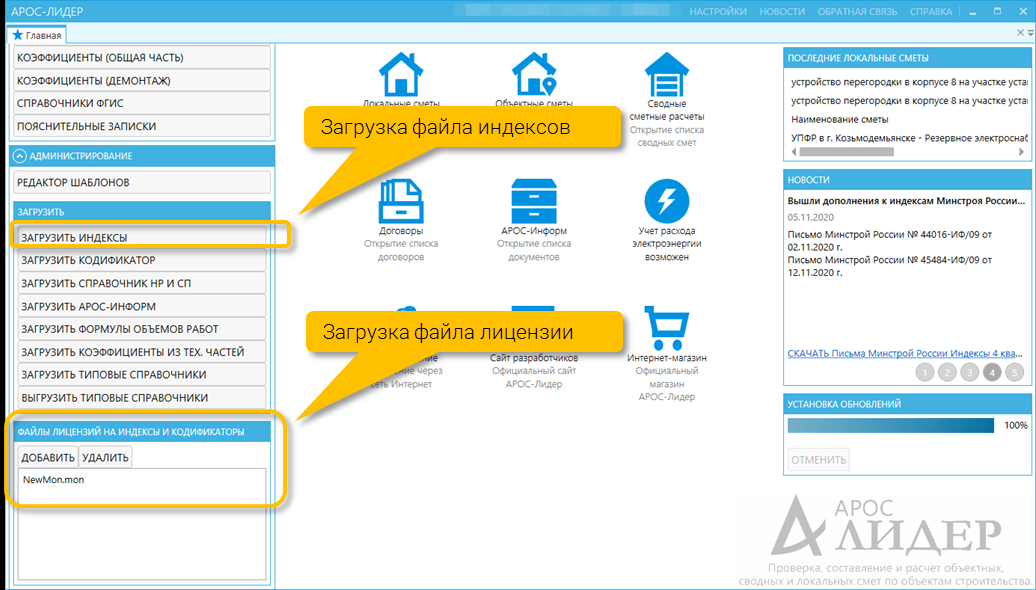1036x590 pixels.
Task: Click ЗАГРУЗИТЬ СПРАВОЧНИК НР И СП
Action: [142, 283]
